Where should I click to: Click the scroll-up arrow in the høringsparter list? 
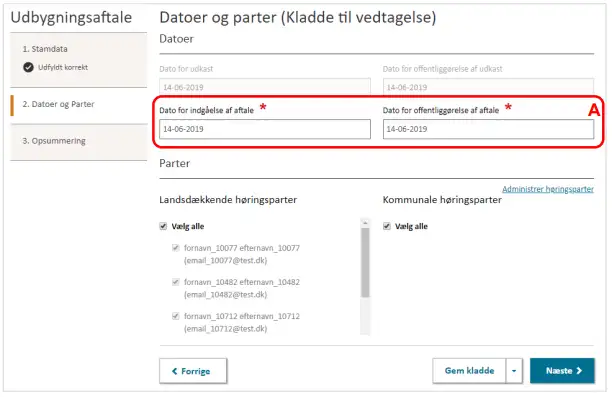[365, 223]
